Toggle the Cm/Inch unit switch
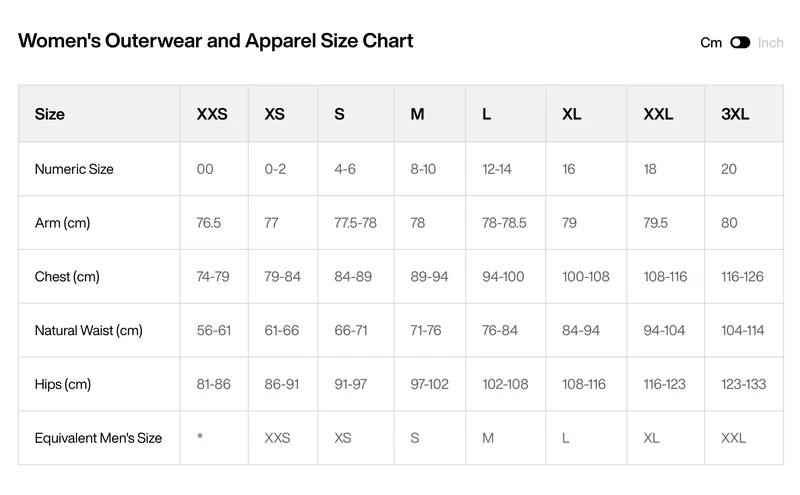Viewport: 800px width, 495px height. [x=740, y=42]
